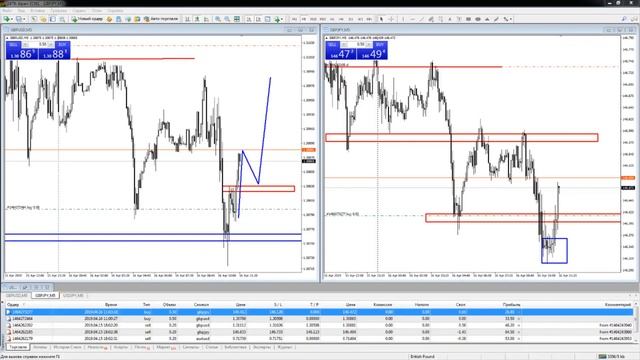
Task: Switch chart to bar chart style
Action: (x=187, y=19)
